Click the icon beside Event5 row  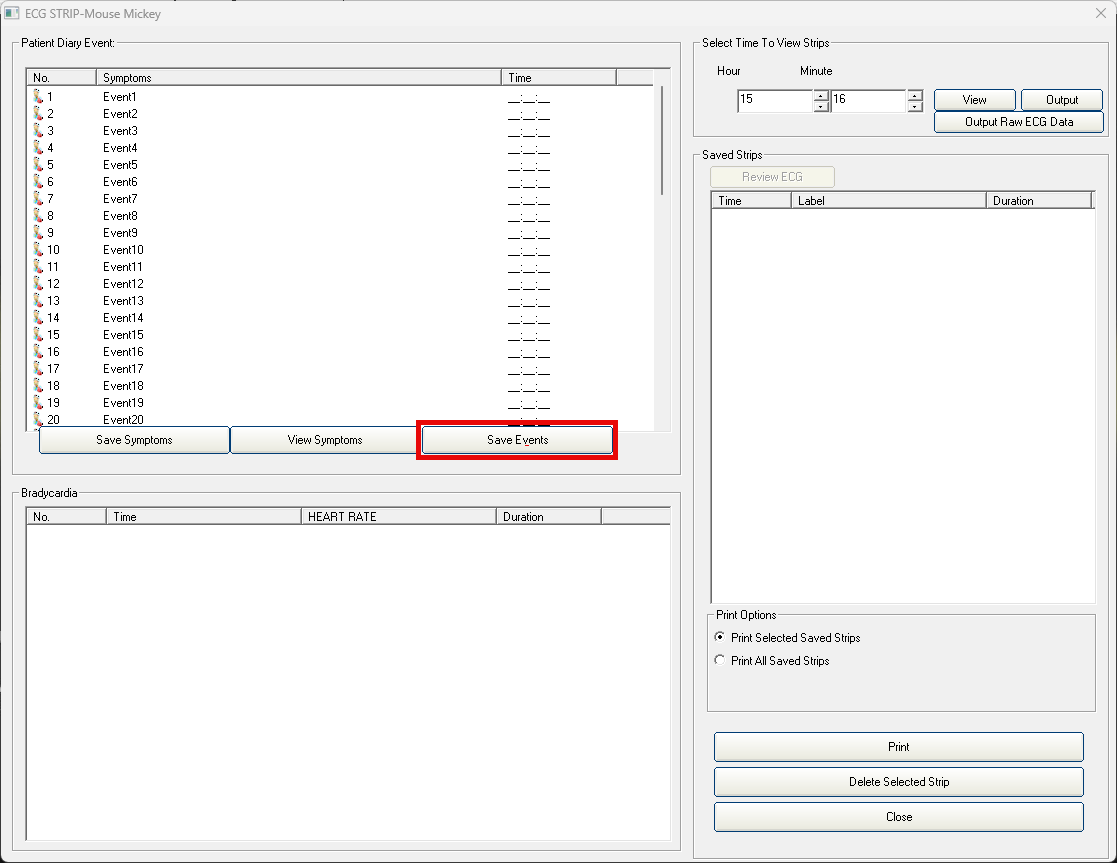coord(38,165)
